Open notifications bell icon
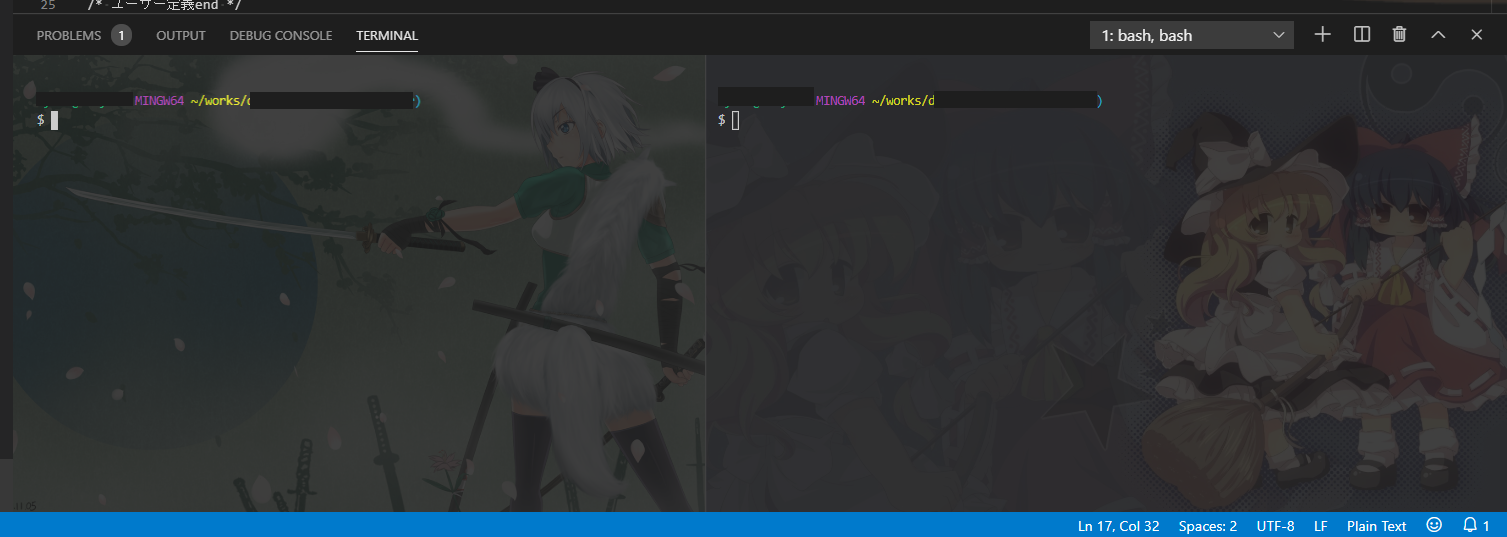This screenshot has width=1507, height=537. point(1476,524)
